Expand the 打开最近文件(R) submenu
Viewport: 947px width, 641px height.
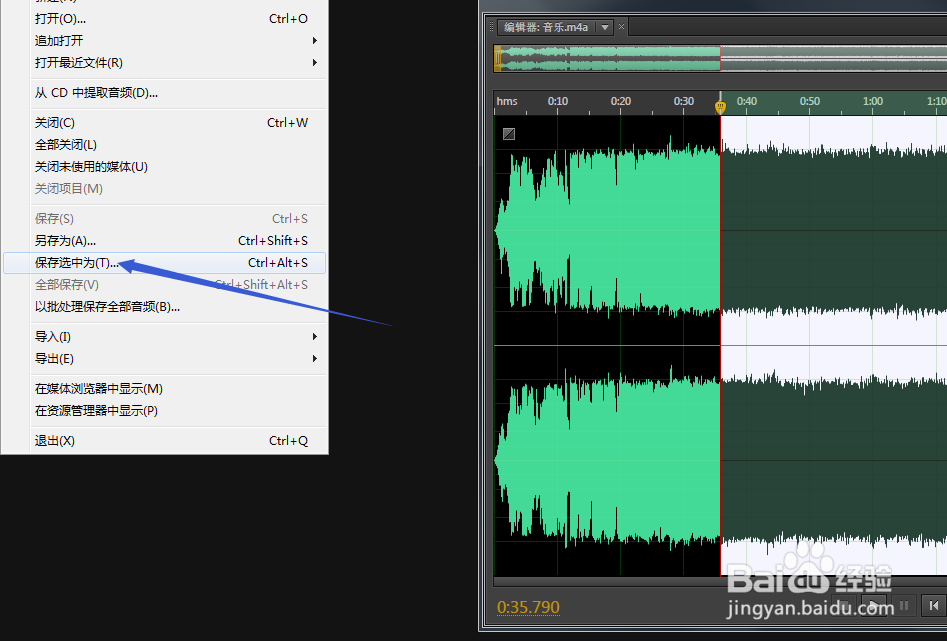tap(165, 62)
